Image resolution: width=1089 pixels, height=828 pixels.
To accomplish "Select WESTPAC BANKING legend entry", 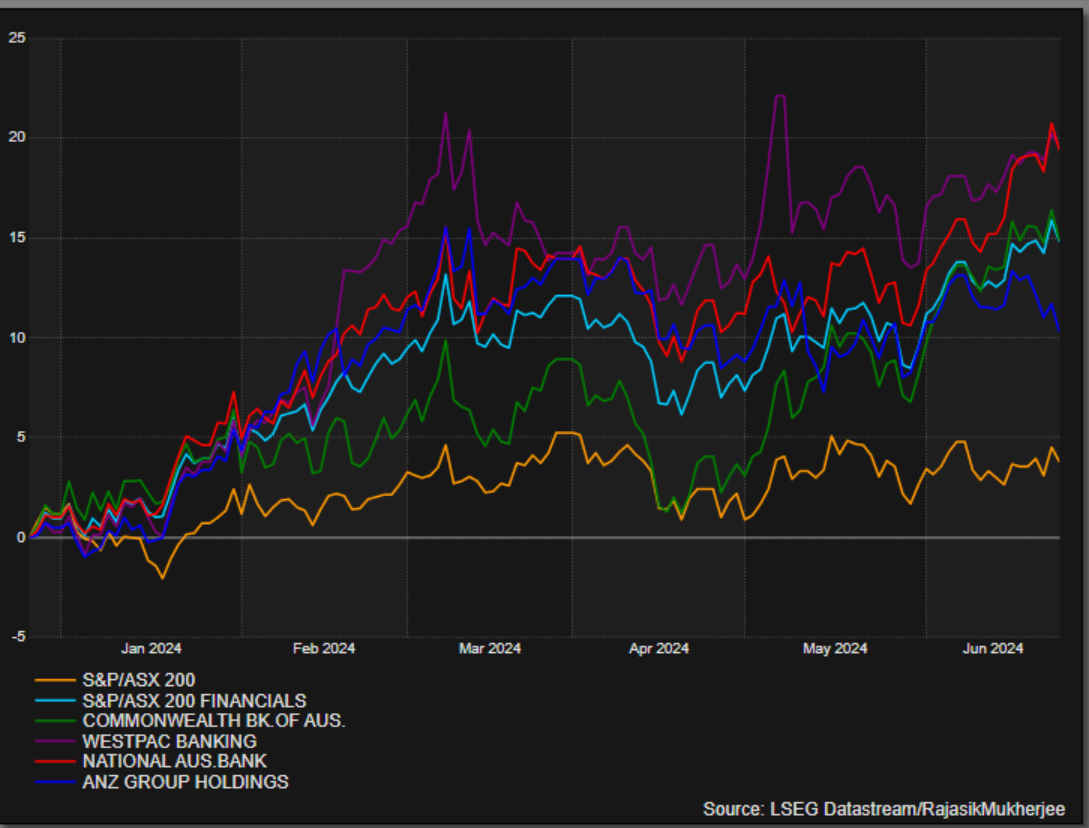I will [169, 741].
